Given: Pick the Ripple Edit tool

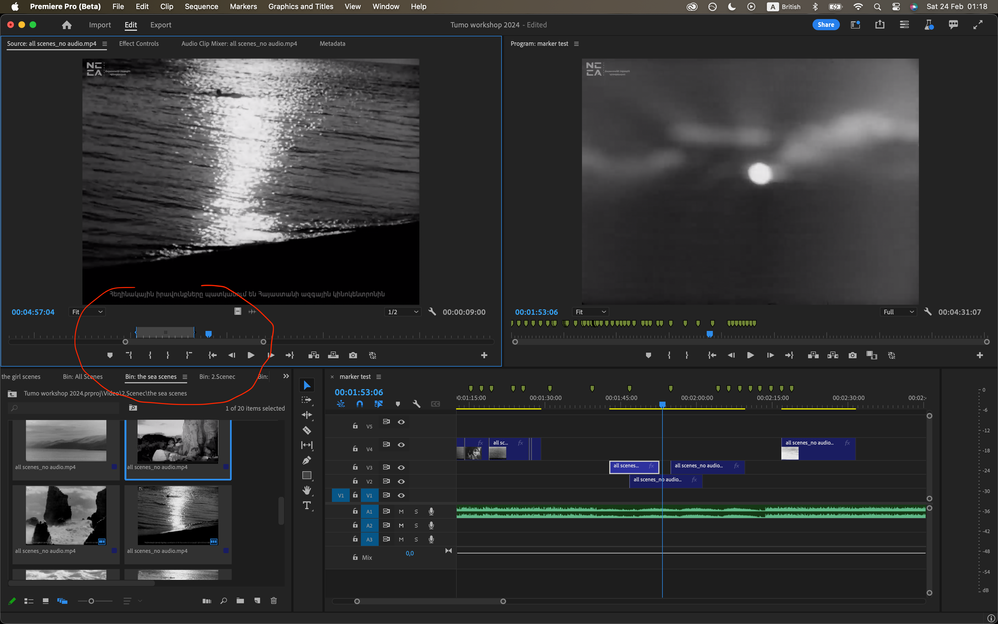Looking at the screenshot, I should [307, 415].
